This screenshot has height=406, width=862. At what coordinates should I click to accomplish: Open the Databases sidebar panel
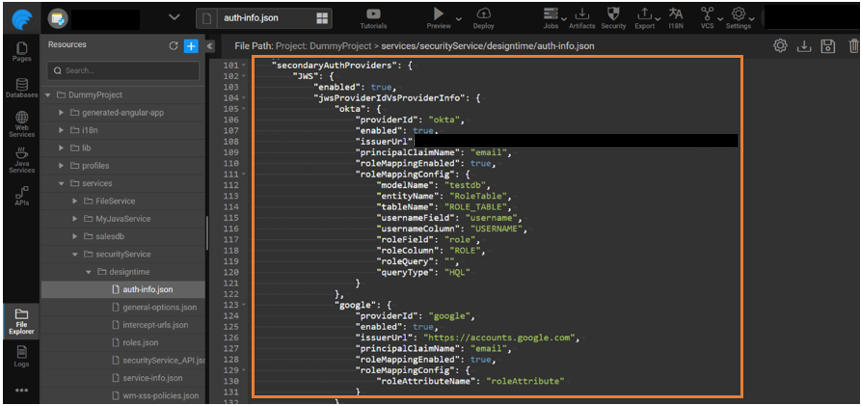click(x=21, y=87)
